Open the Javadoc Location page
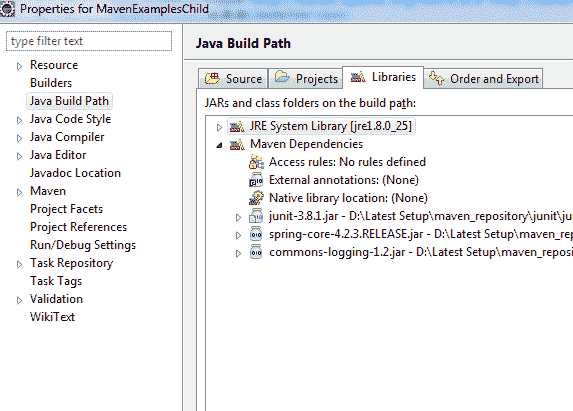 pyautogui.click(x=75, y=173)
